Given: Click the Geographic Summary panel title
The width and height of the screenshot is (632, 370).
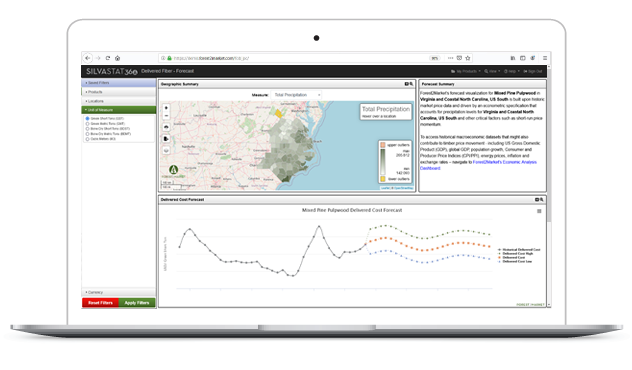Looking at the screenshot, I should pos(180,84).
